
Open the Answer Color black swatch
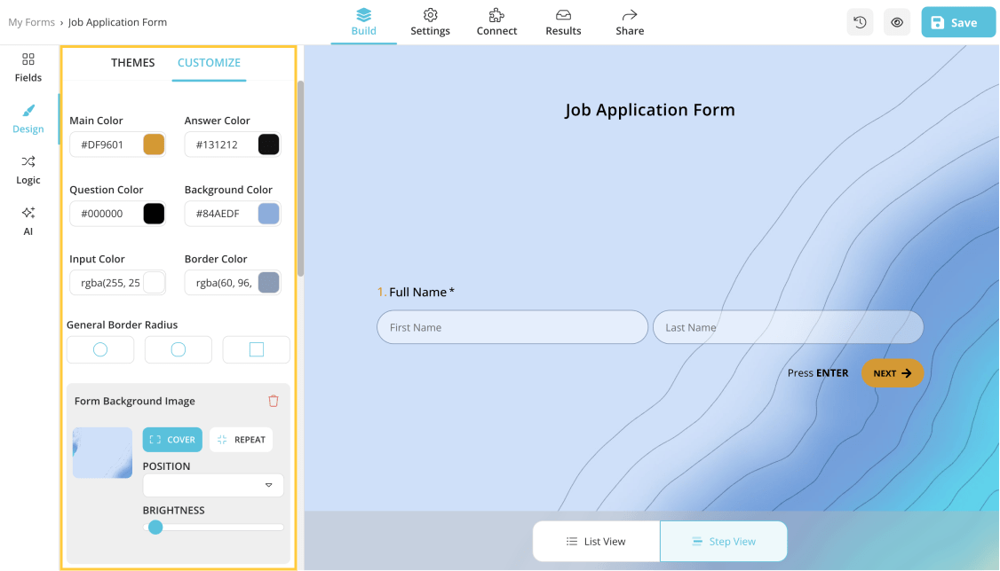[268, 145]
